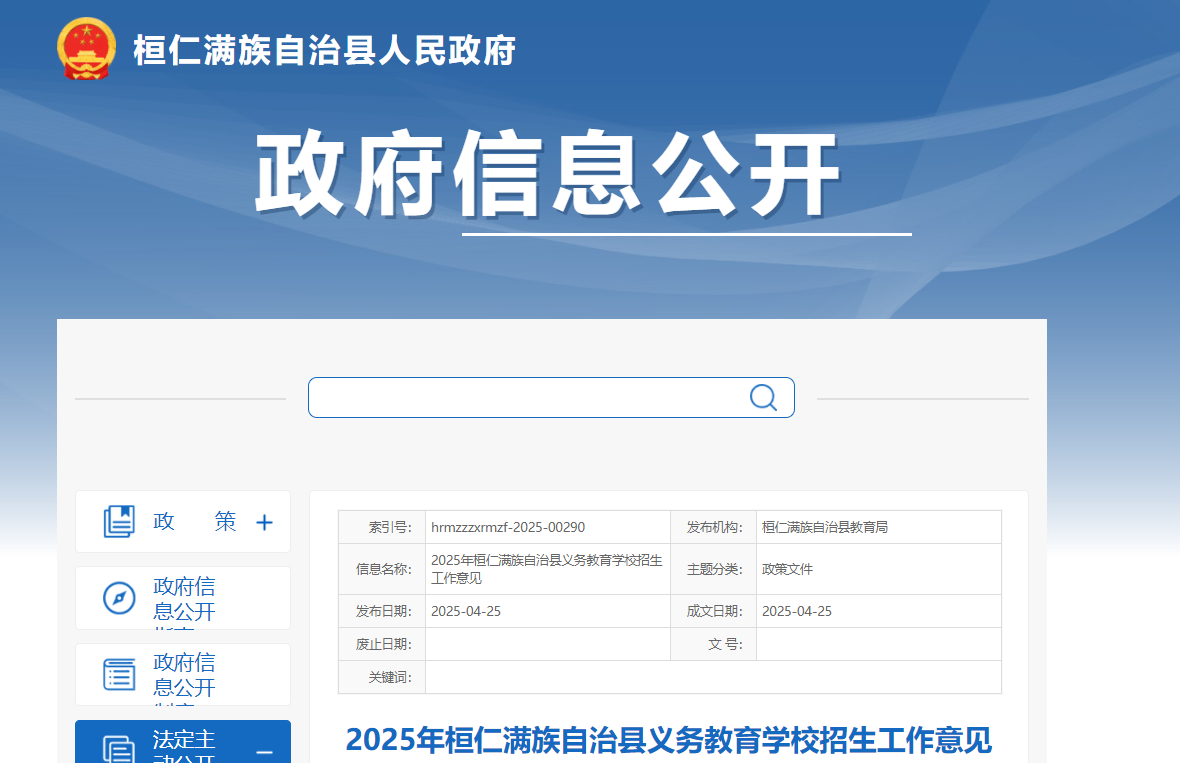Expand the 政策 section with plus sign
This screenshot has width=1180, height=763.
point(264,522)
